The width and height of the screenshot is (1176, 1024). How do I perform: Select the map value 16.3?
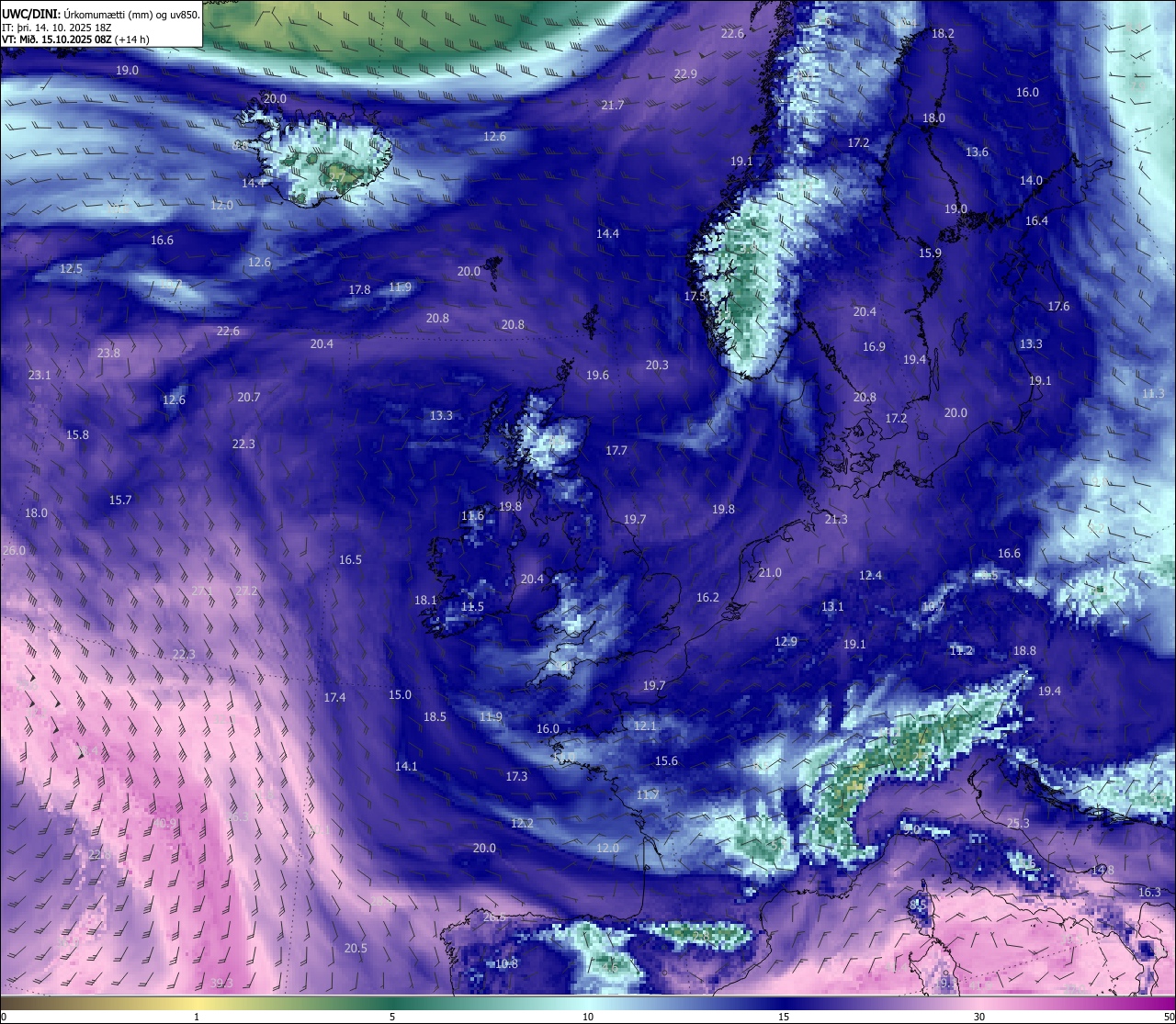[1149, 892]
